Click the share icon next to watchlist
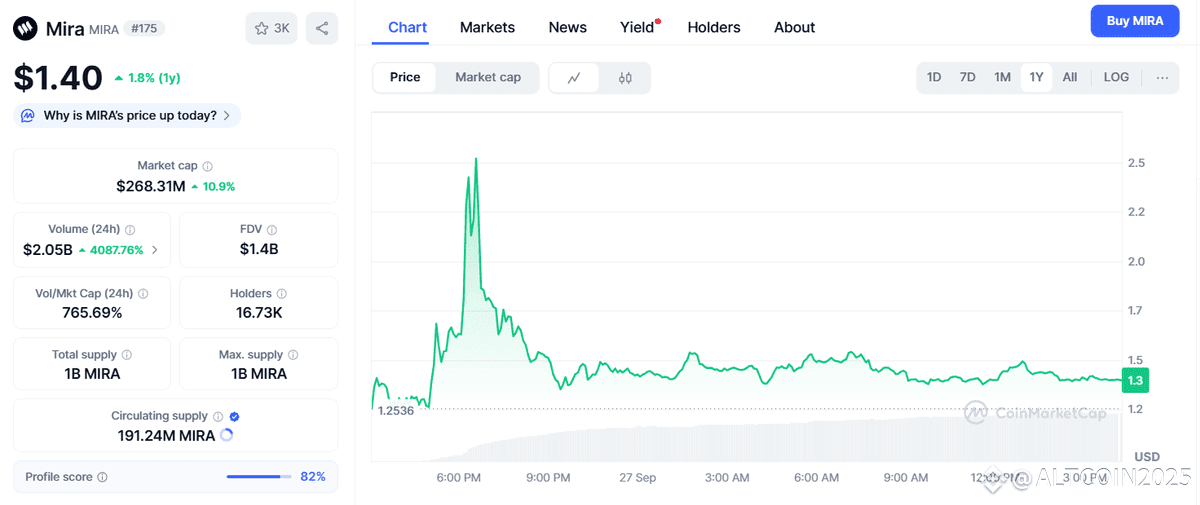Screen dimensions: 1200x505 pos(322,28)
